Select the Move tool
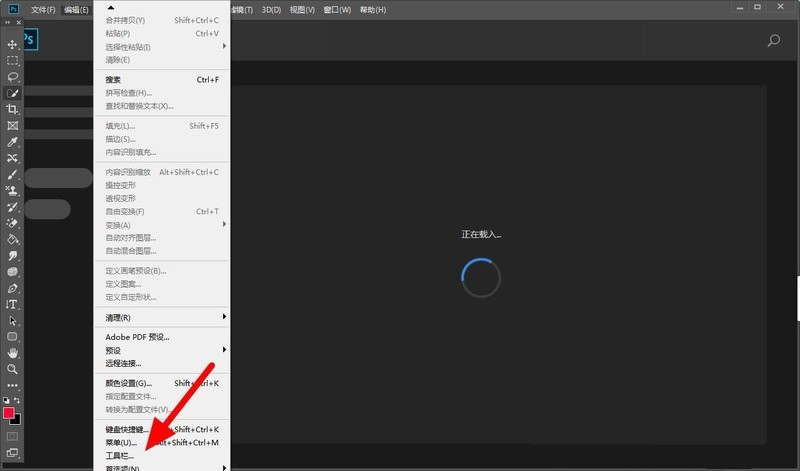 click(x=12, y=44)
